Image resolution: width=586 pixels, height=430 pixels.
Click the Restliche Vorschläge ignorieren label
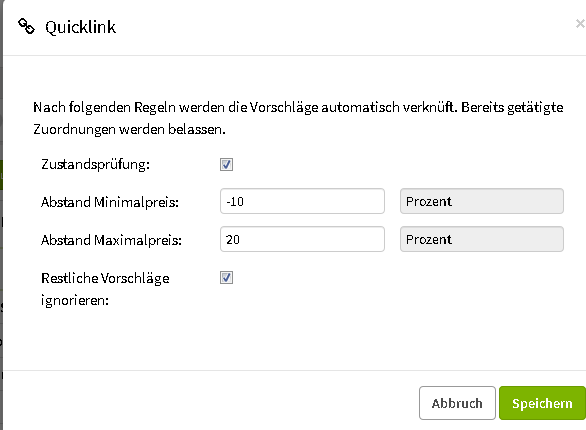(105, 289)
